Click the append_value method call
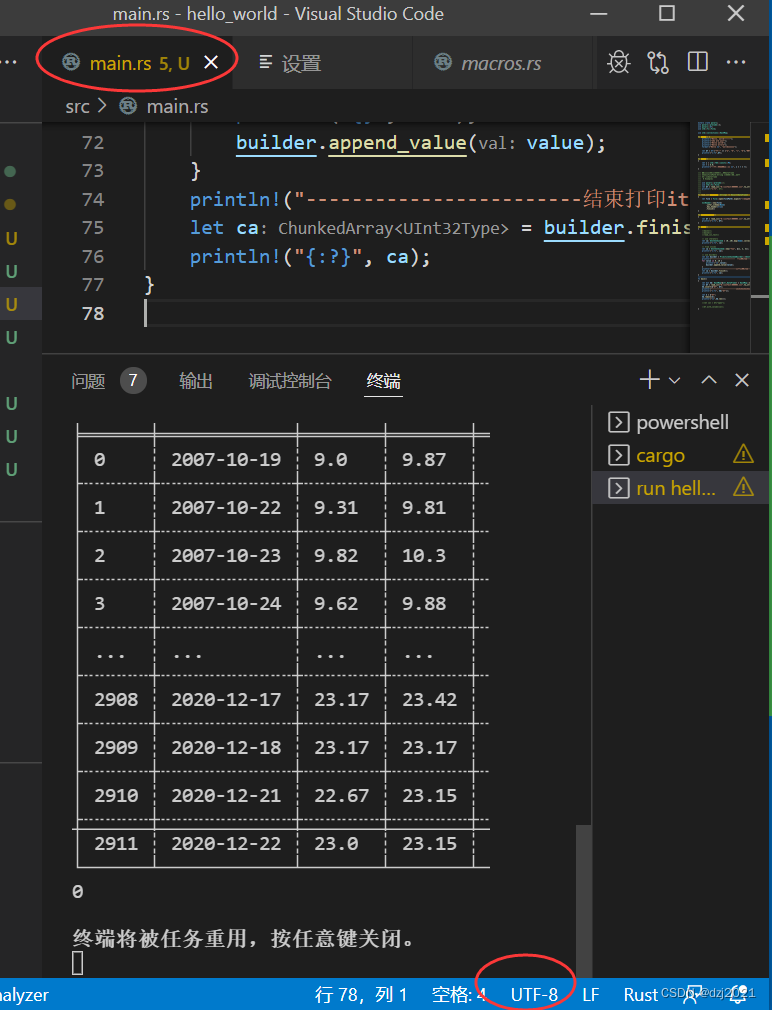 tap(397, 142)
